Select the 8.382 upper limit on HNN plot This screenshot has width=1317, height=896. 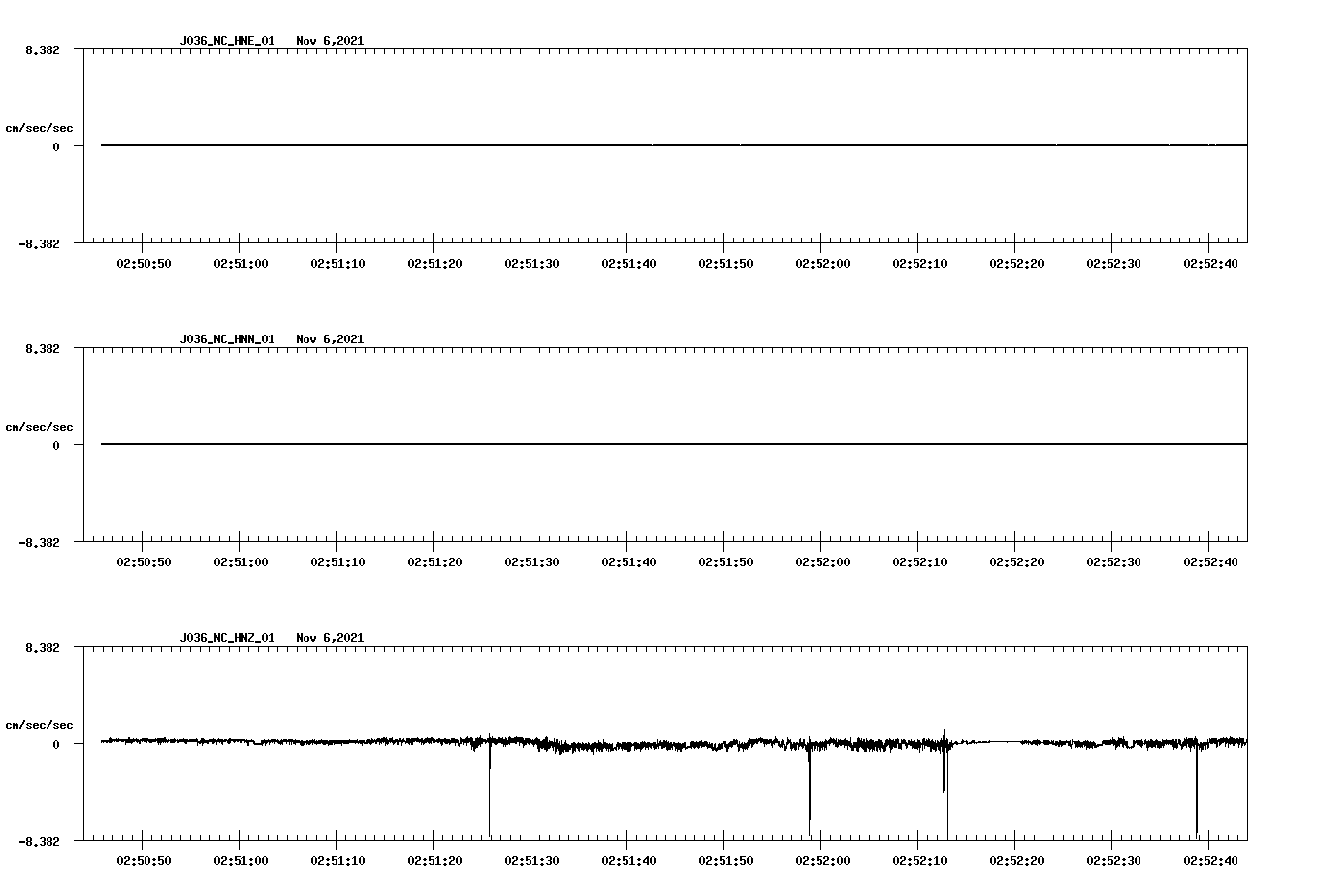tap(43, 348)
